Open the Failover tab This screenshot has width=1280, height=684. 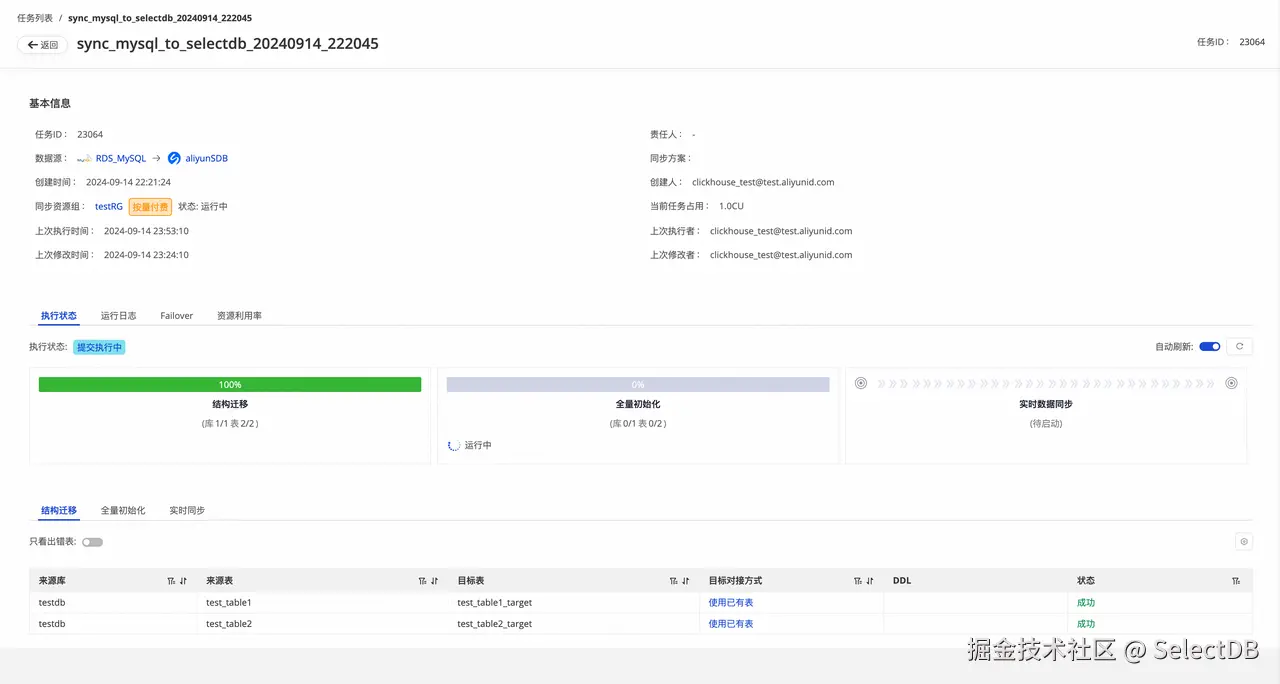(177, 315)
